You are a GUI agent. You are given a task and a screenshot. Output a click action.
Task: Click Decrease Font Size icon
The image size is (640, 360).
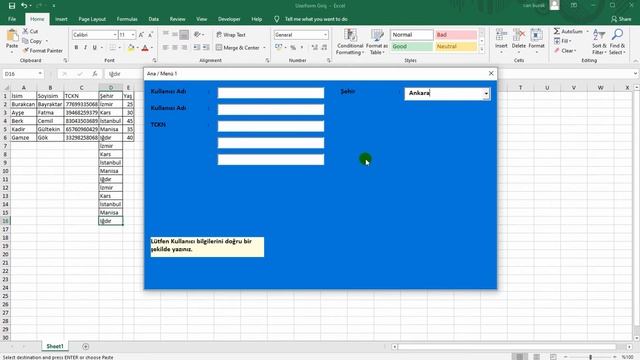(x=150, y=35)
